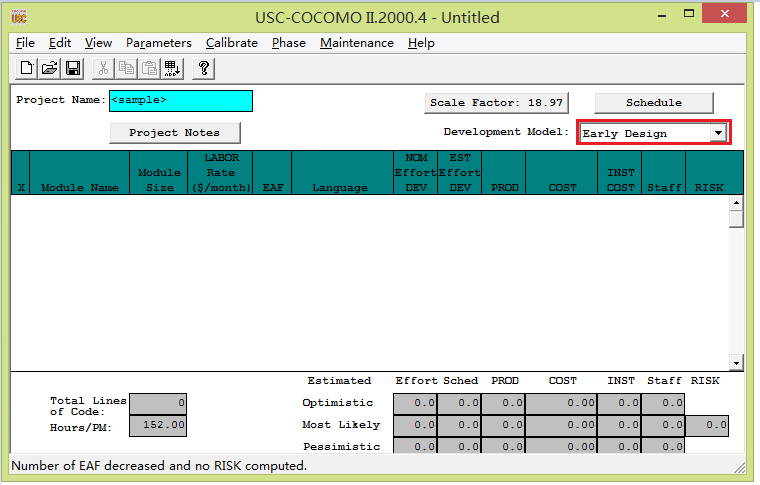Open the Maintenance menu
This screenshot has width=760, height=485.
point(357,43)
